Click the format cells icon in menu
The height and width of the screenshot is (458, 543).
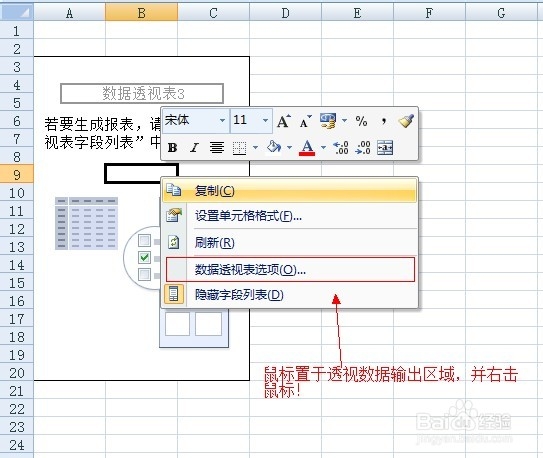[173, 215]
